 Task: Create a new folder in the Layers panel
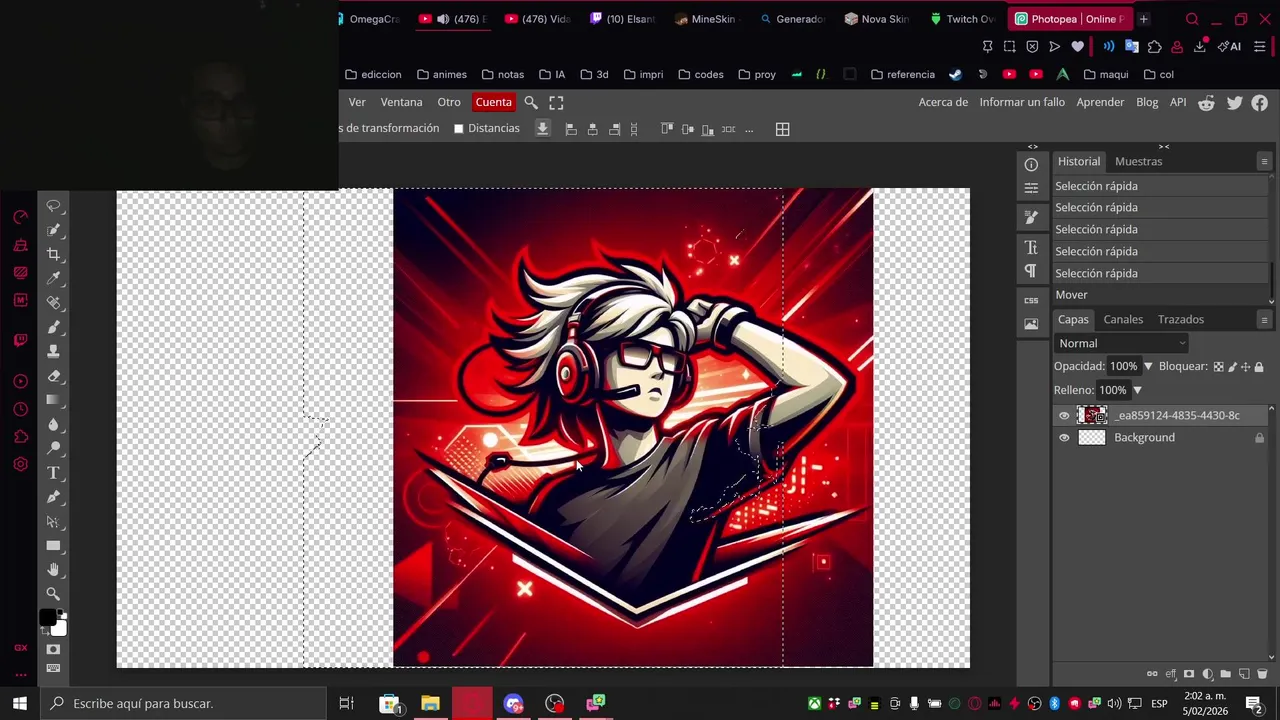point(1225,674)
